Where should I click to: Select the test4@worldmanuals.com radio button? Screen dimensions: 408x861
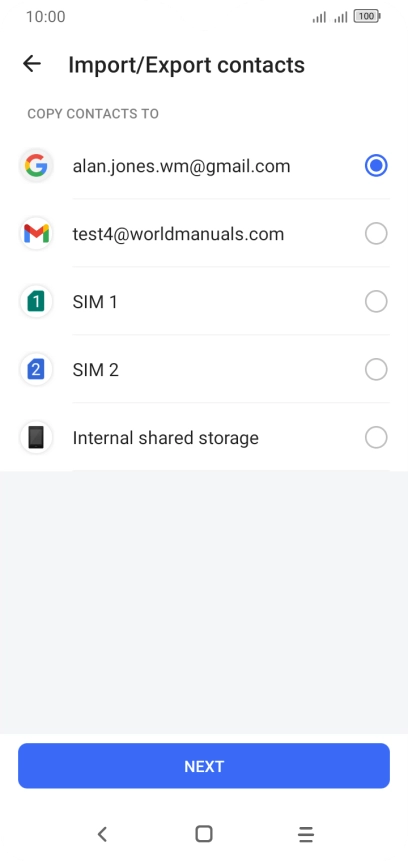(376, 234)
